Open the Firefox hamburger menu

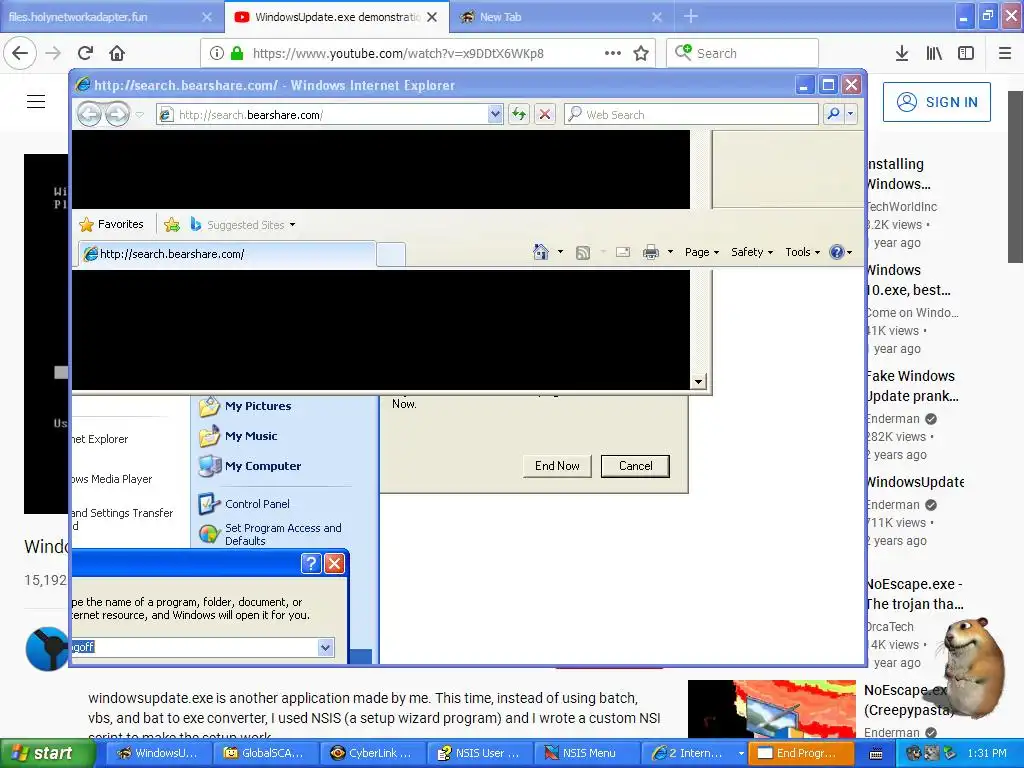[1005, 53]
